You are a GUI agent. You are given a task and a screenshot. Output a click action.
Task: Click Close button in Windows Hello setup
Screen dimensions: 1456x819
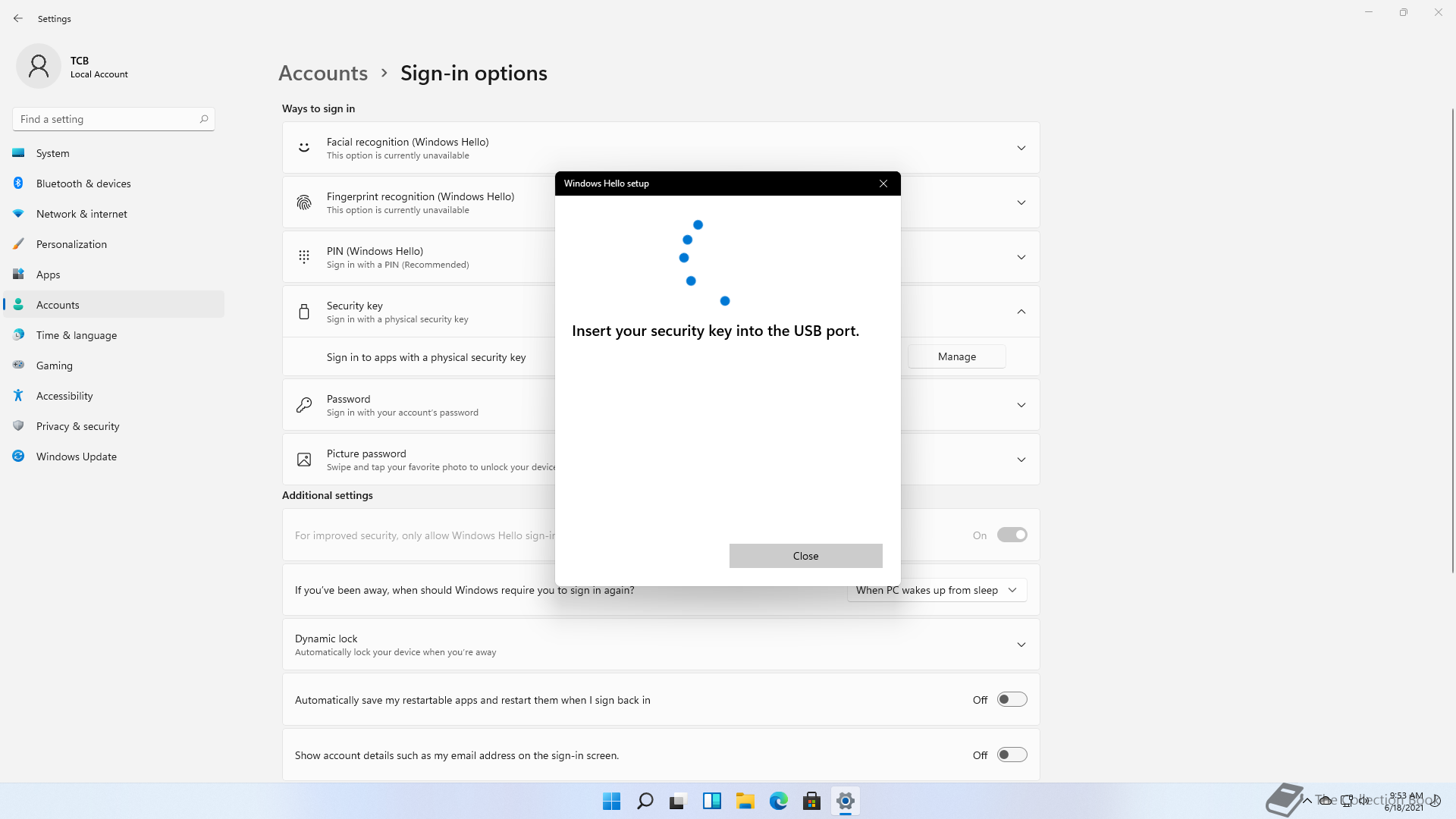click(805, 556)
